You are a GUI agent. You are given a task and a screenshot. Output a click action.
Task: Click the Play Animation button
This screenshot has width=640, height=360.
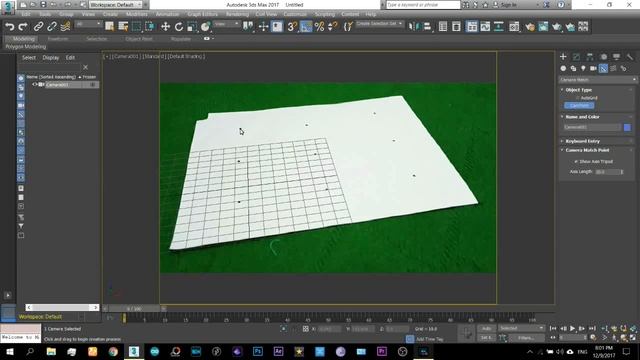tap(573, 328)
